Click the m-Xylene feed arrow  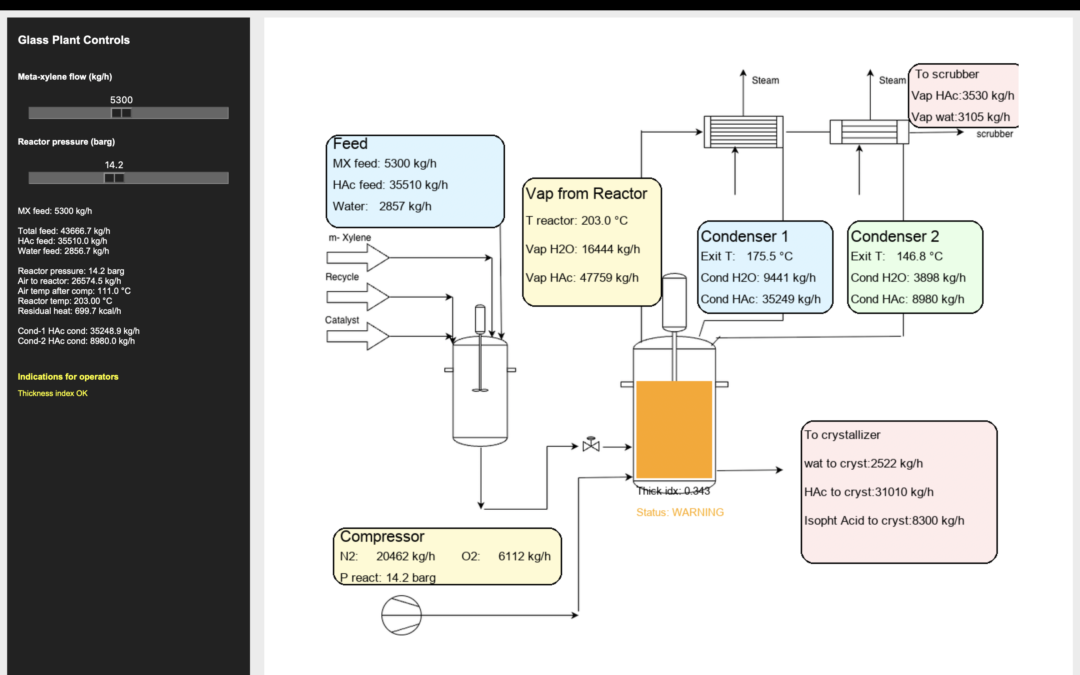pyautogui.click(x=357, y=258)
